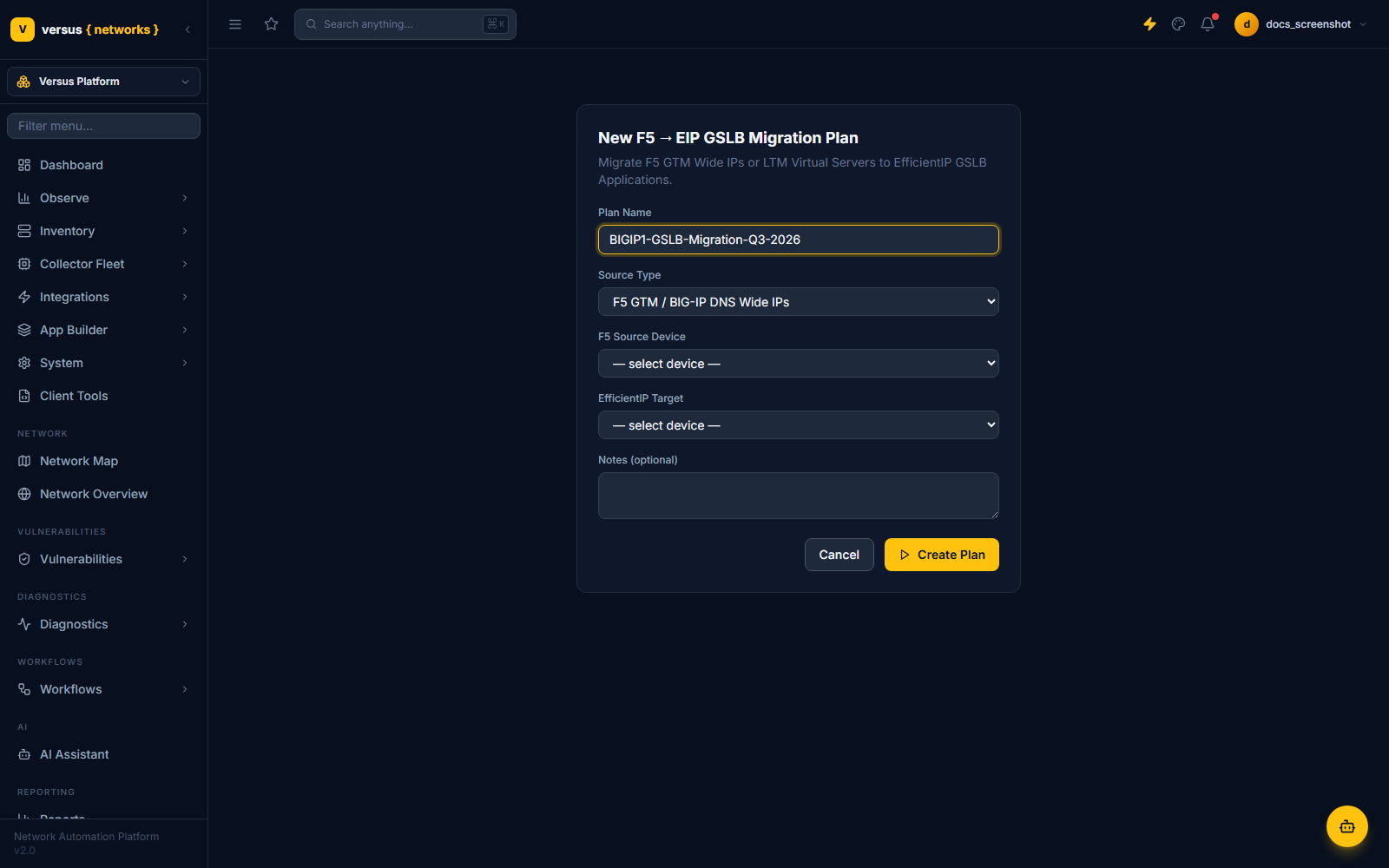This screenshot has width=1389, height=868.
Task: Open the Workflows menu item
Action: point(103,689)
